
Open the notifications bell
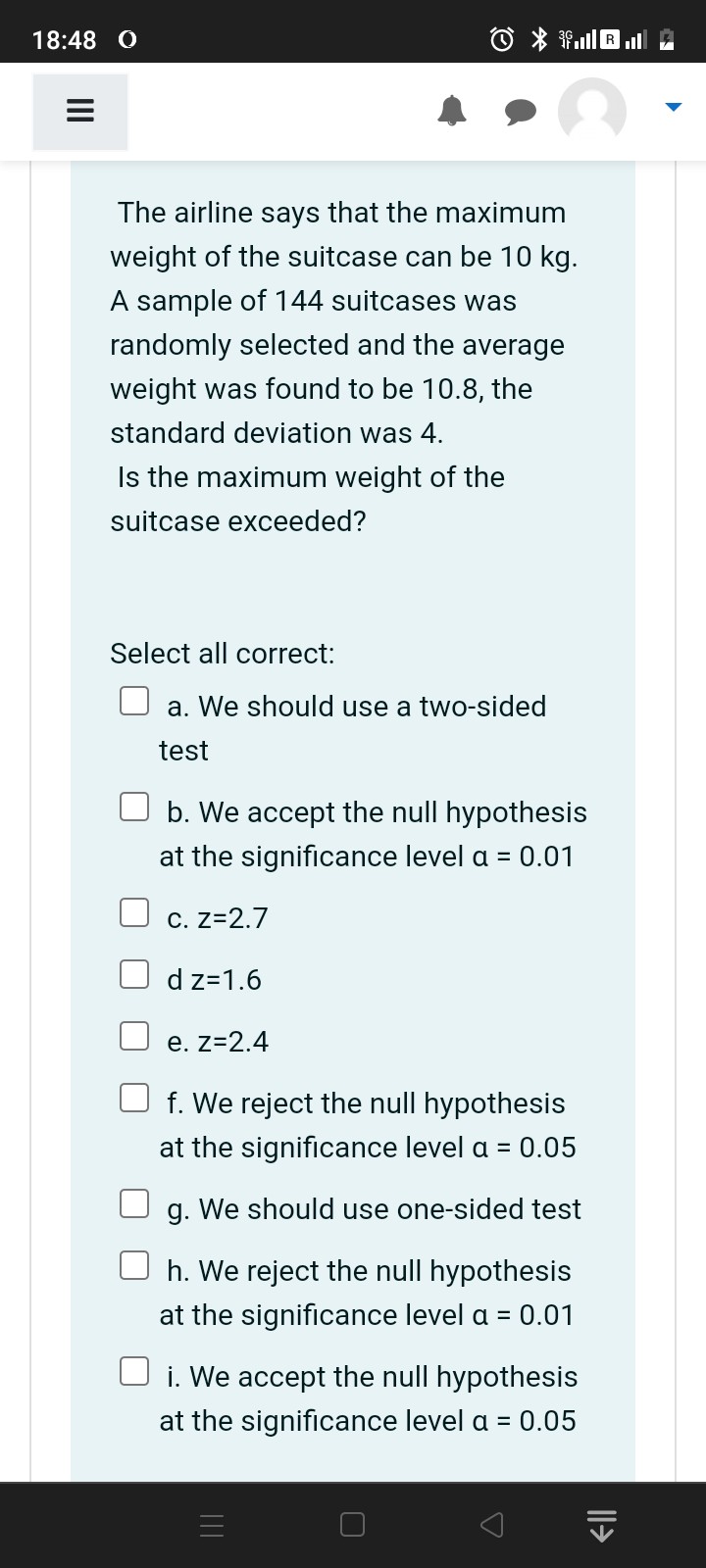click(x=451, y=113)
